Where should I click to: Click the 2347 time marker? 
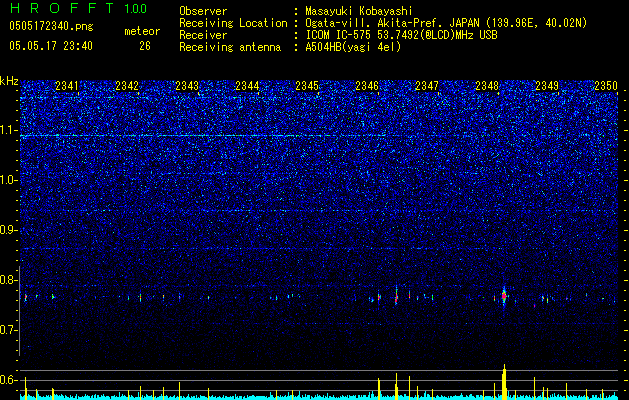(427, 86)
